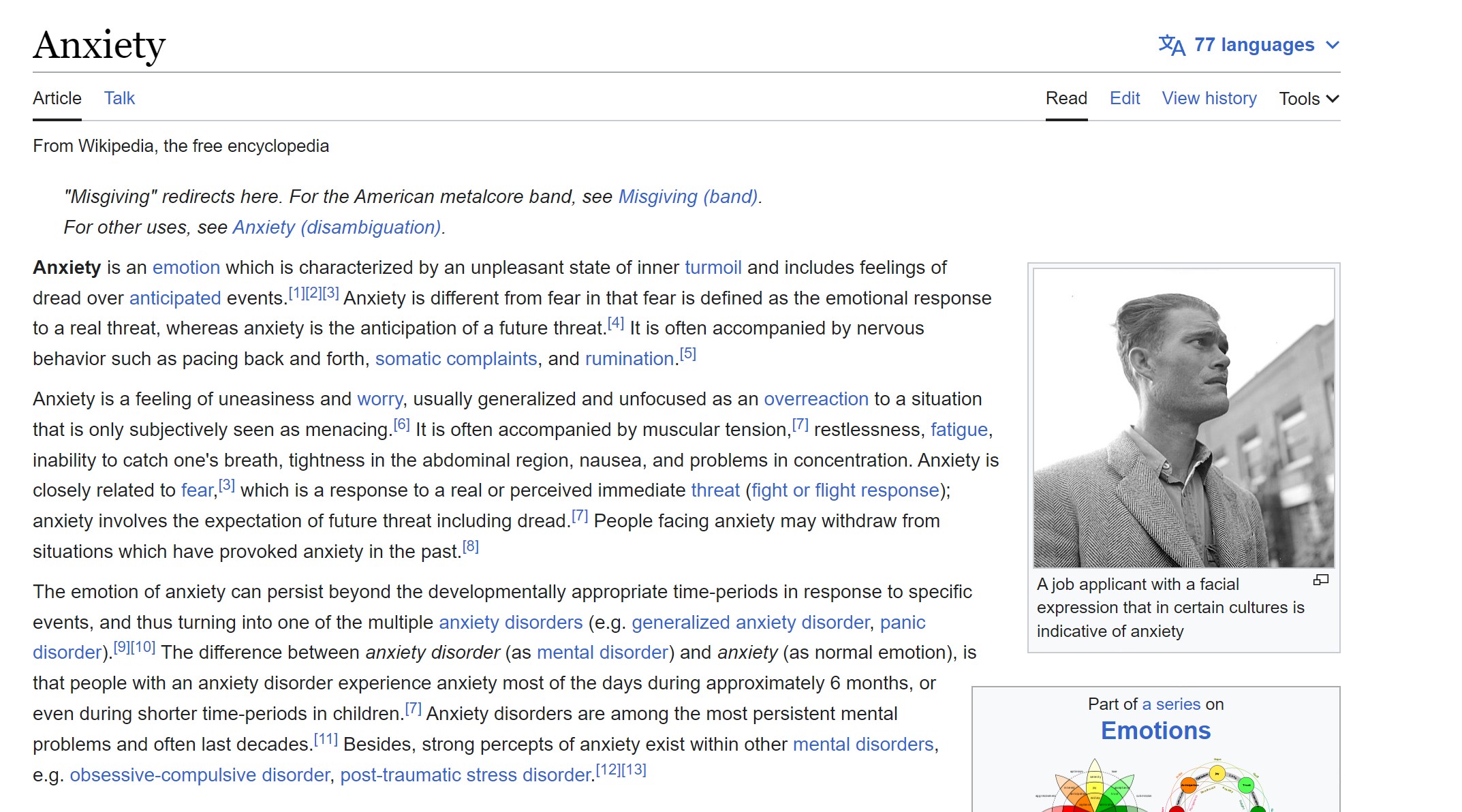Follow the fight or flight response link

point(845,490)
